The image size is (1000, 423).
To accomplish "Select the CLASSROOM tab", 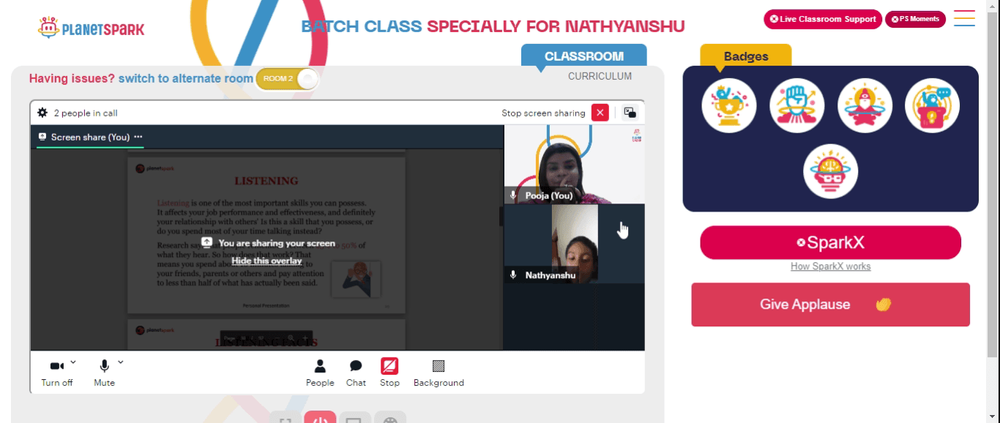I will point(584,56).
